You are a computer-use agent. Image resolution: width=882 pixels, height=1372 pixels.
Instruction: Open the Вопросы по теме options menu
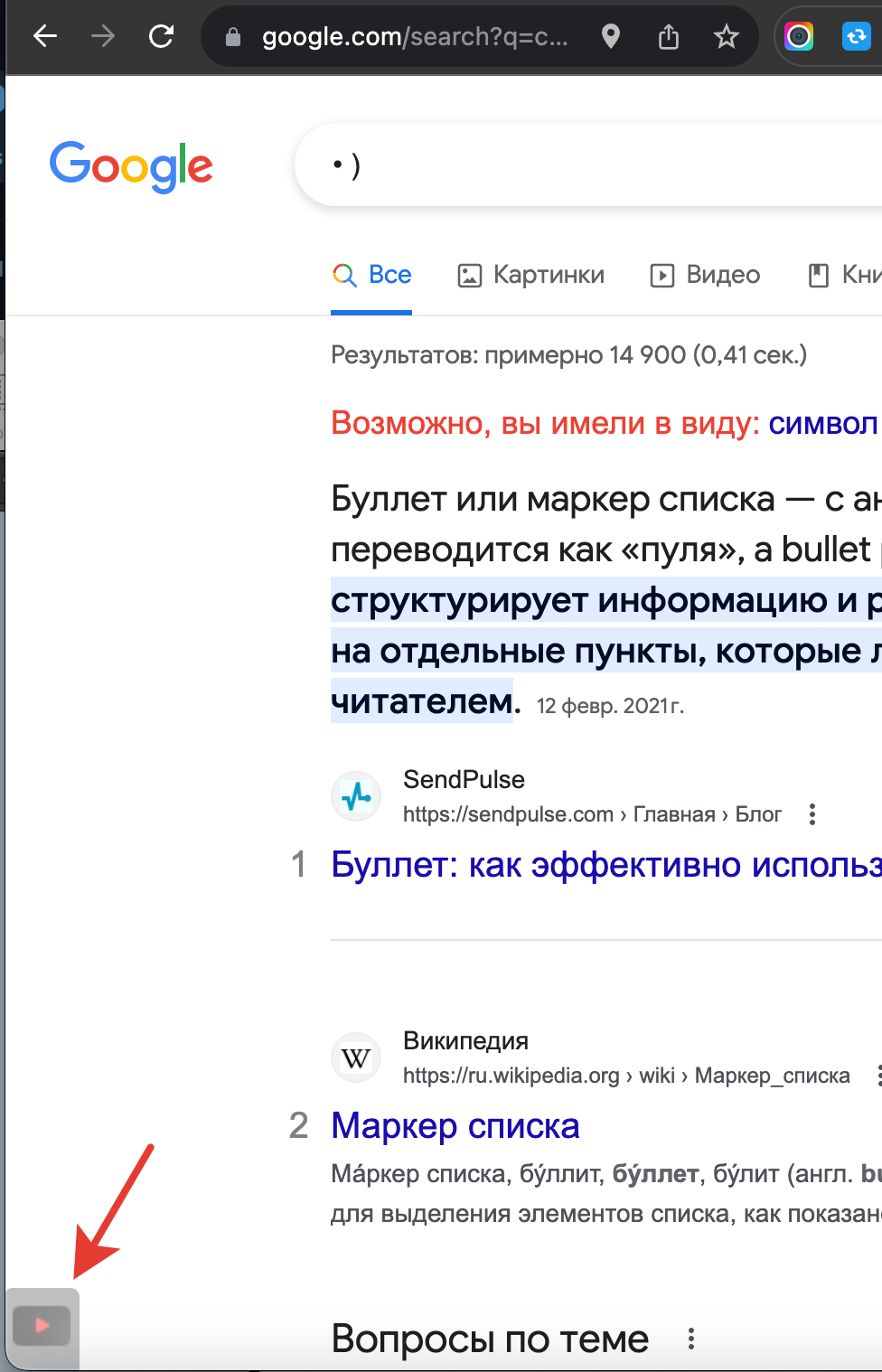(691, 1339)
